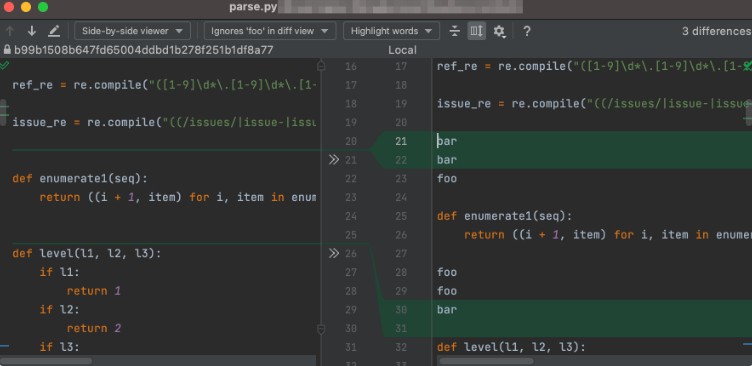Image resolution: width=752 pixels, height=366 pixels.
Task: Click the left pane vertical scroll thumb
Action: pos(3,113)
